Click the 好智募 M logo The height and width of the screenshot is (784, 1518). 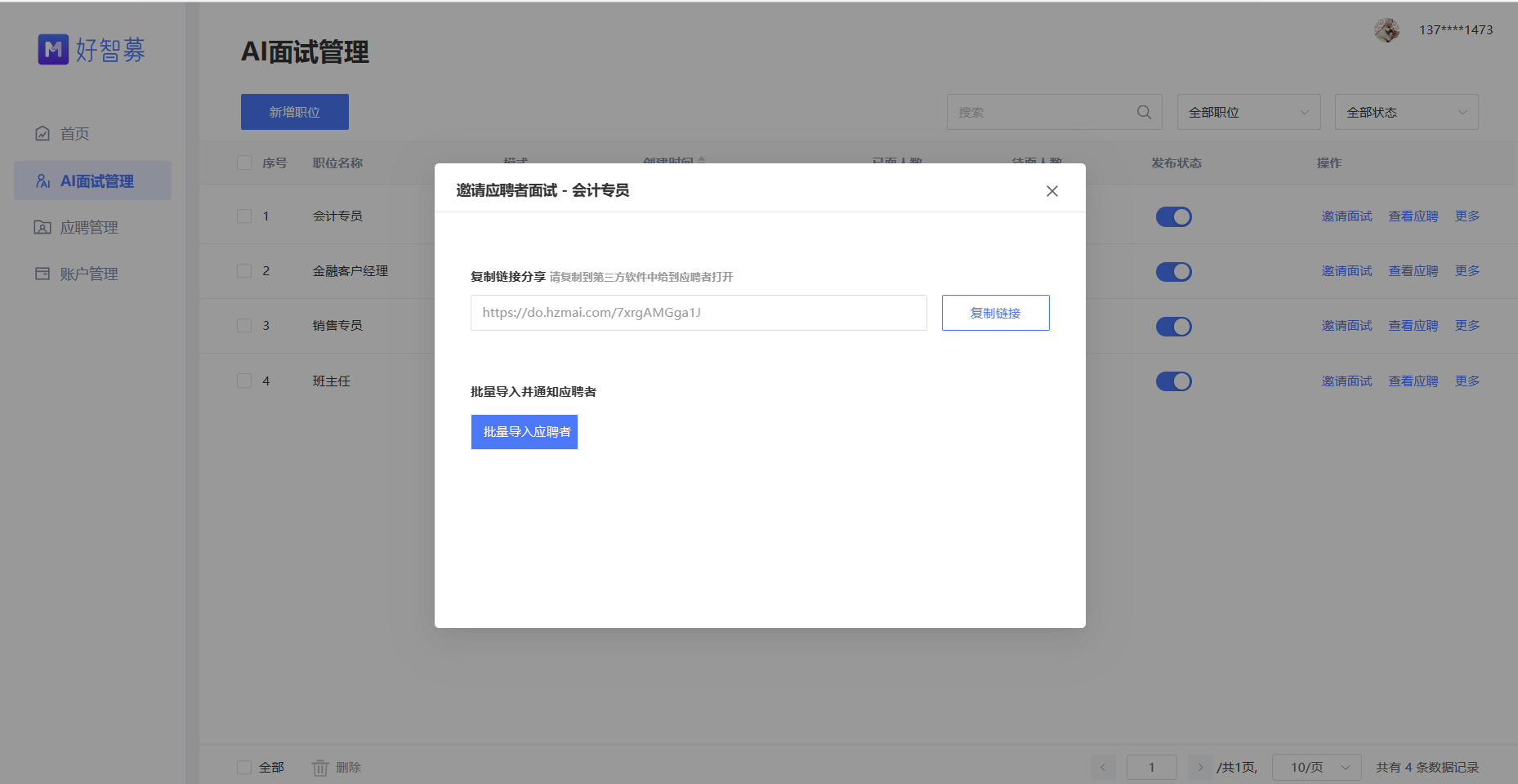tap(52, 50)
